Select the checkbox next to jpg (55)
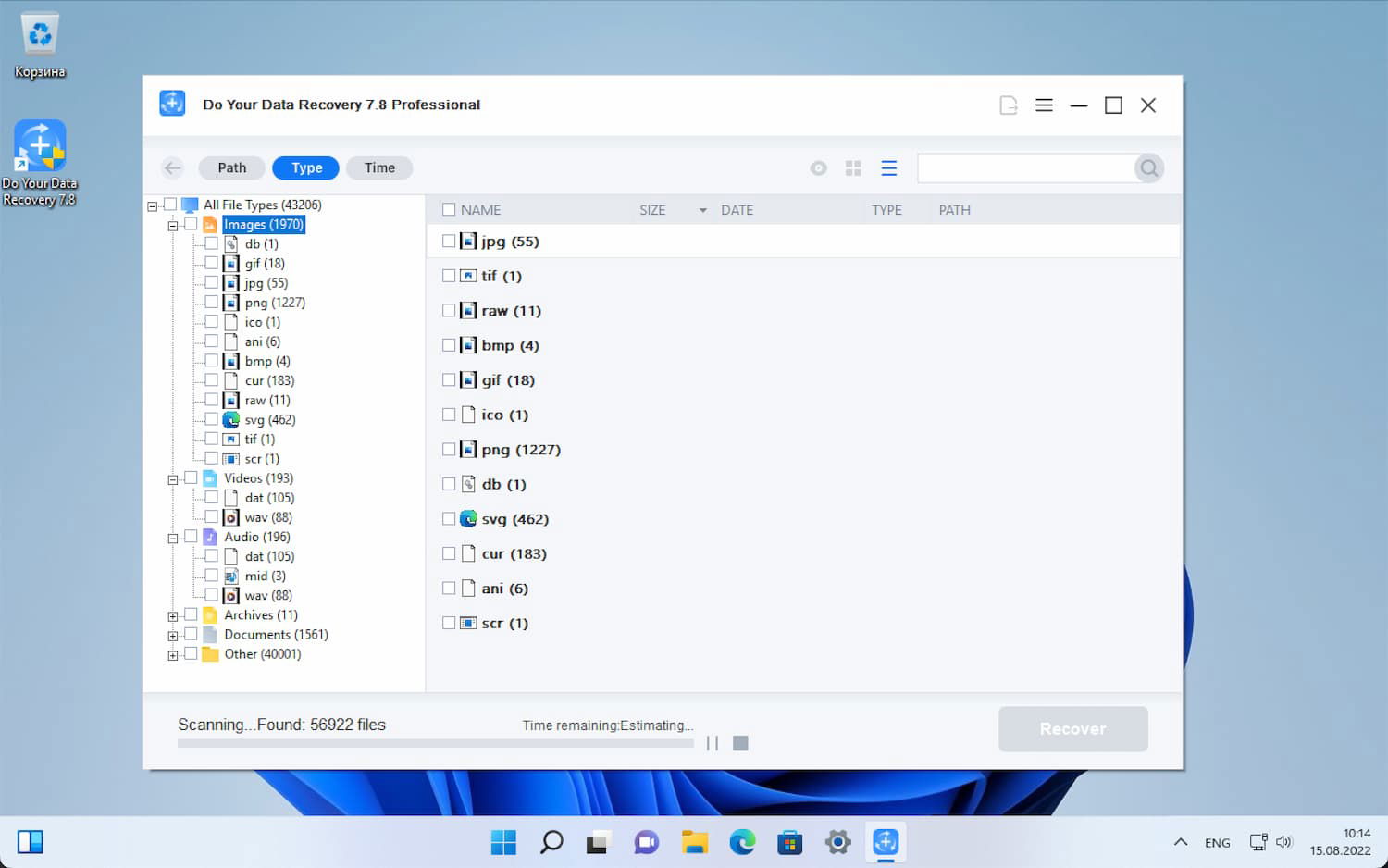Viewport: 1388px width, 868px height. pyautogui.click(x=450, y=241)
